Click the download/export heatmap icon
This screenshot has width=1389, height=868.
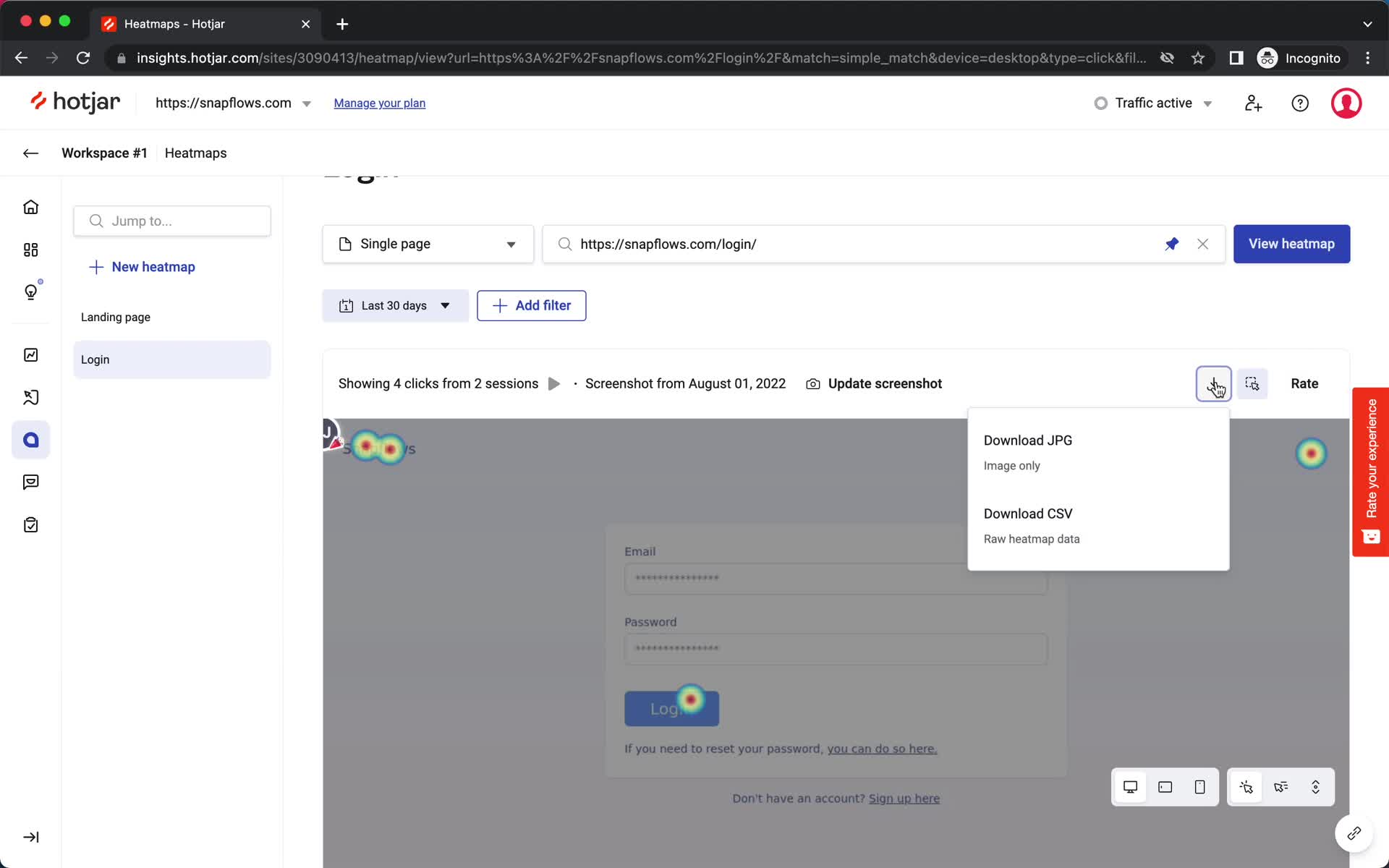(x=1214, y=383)
